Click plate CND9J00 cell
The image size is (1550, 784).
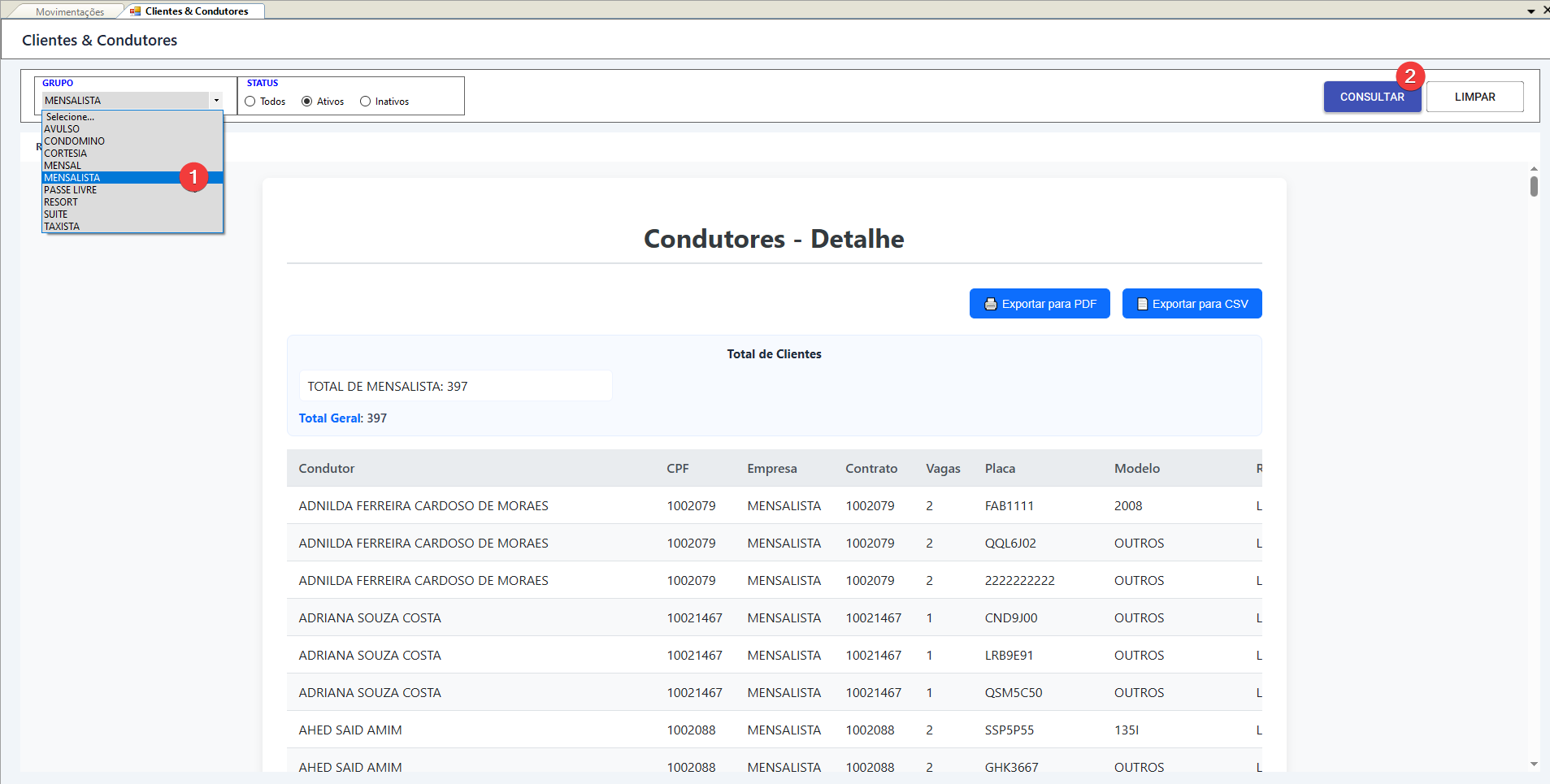[1011, 618]
